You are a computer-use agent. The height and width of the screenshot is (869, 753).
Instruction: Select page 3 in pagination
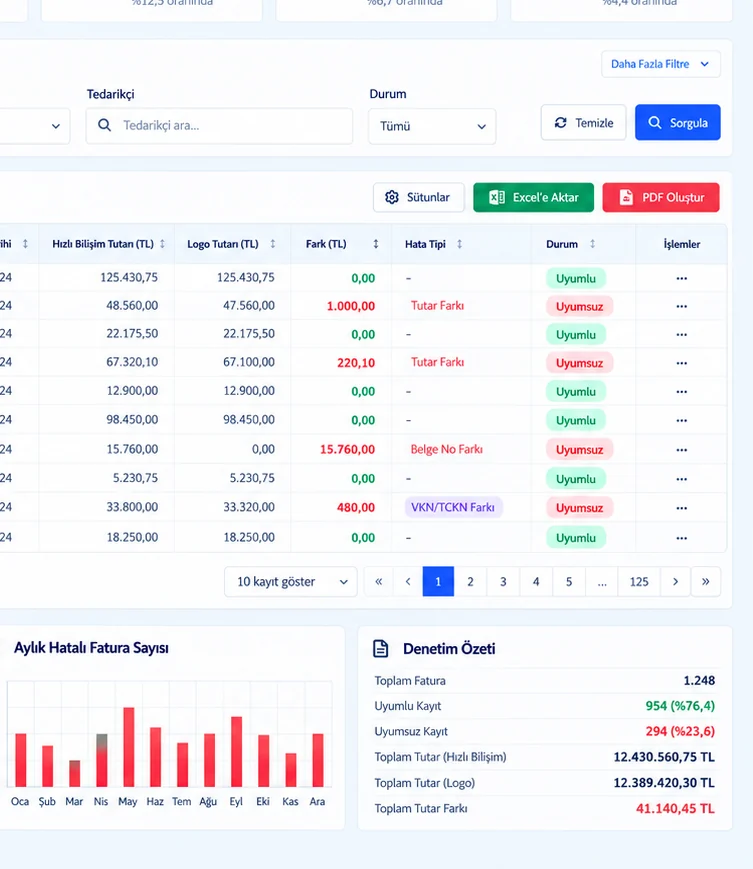point(503,581)
